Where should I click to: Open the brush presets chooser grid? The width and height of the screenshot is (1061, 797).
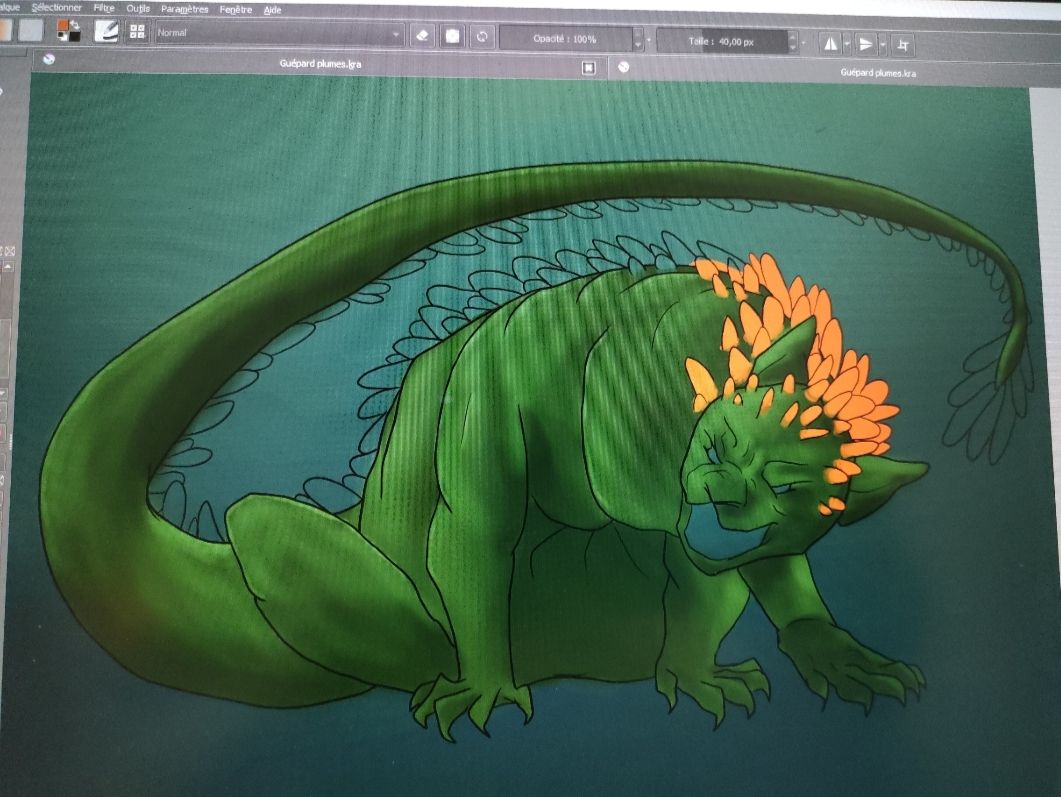[137, 31]
